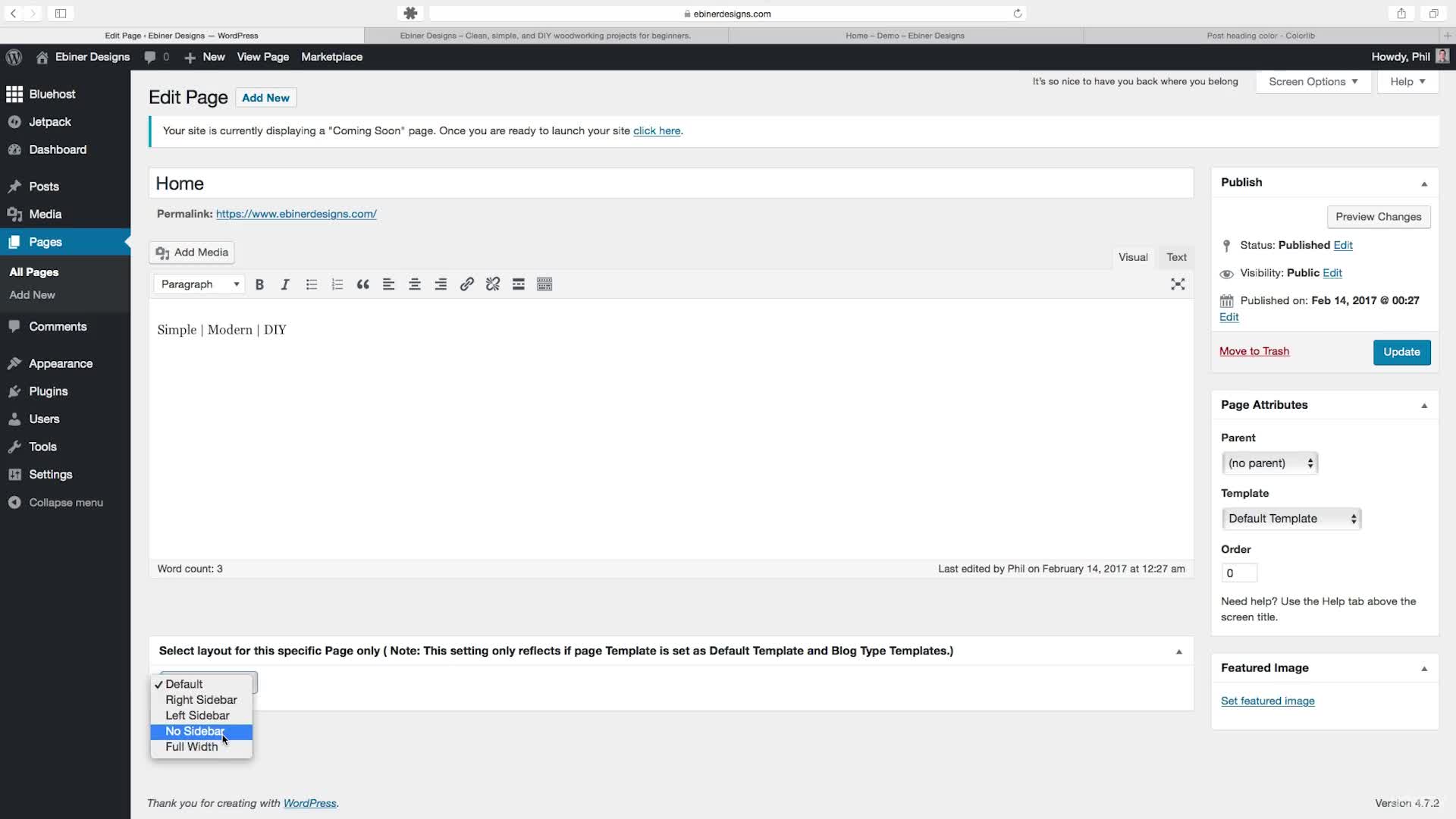Insert or edit a link
The image size is (1456, 819).
click(x=466, y=284)
